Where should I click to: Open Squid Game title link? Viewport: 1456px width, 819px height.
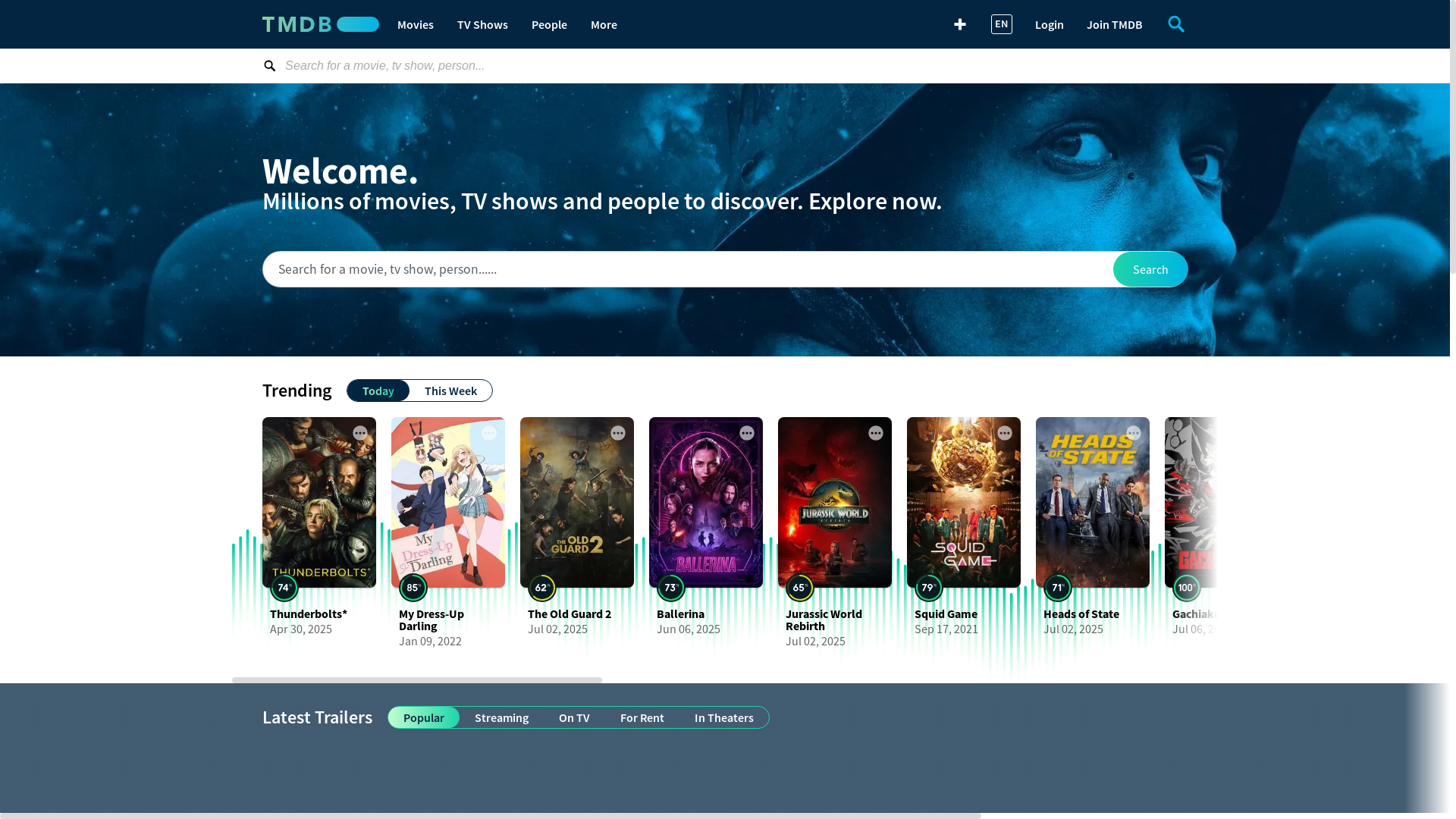coord(946,613)
